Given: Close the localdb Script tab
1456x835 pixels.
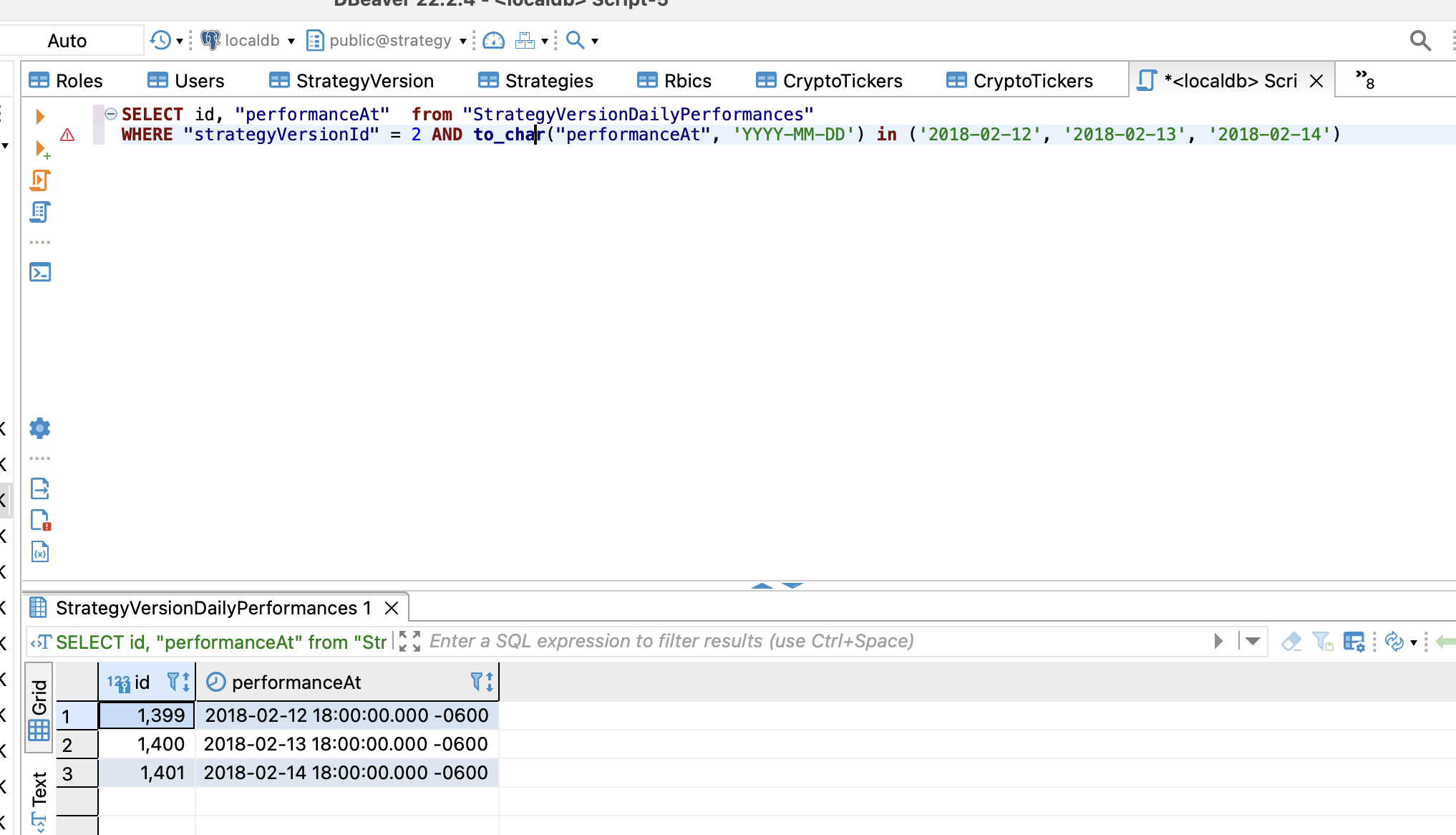Looking at the screenshot, I should [1316, 81].
